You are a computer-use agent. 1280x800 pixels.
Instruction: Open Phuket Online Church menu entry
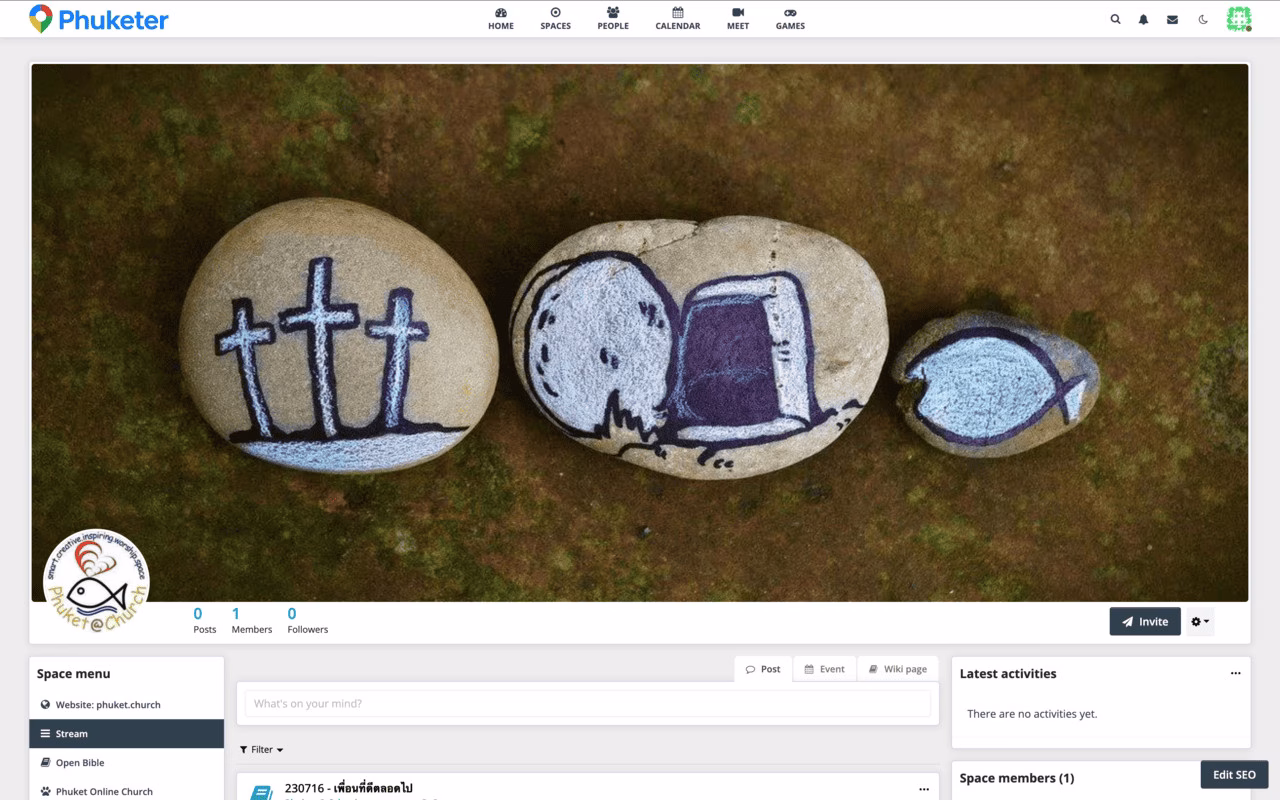pyautogui.click(x=127, y=791)
